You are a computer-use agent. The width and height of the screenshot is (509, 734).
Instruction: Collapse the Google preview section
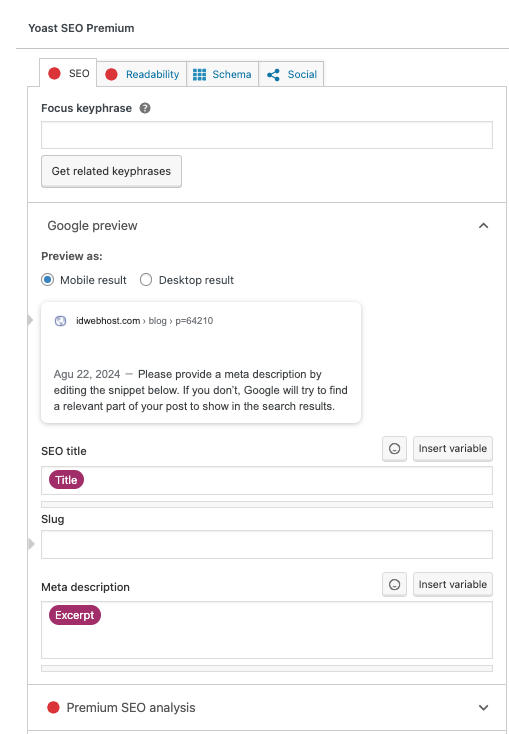[x=483, y=226]
